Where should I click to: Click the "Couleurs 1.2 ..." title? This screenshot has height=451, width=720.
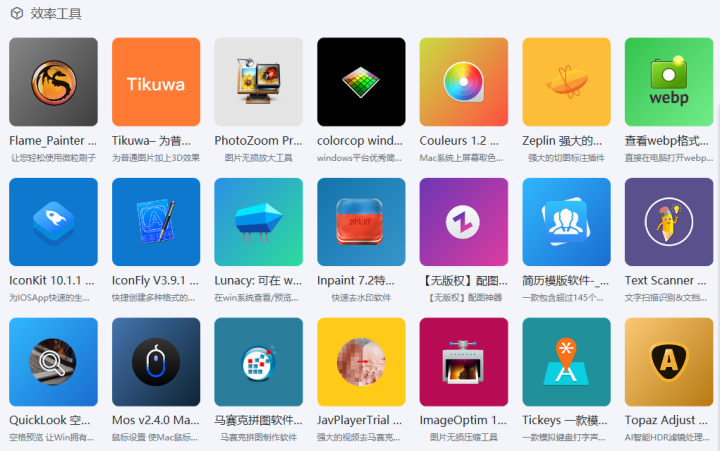click(x=459, y=141)
